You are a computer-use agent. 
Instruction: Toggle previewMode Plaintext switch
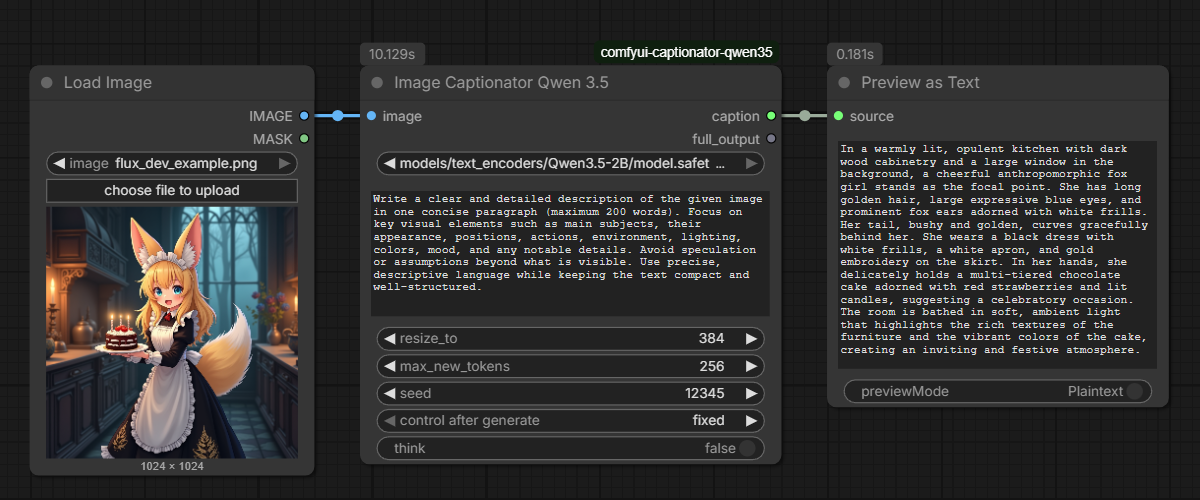coord(1135,391)
